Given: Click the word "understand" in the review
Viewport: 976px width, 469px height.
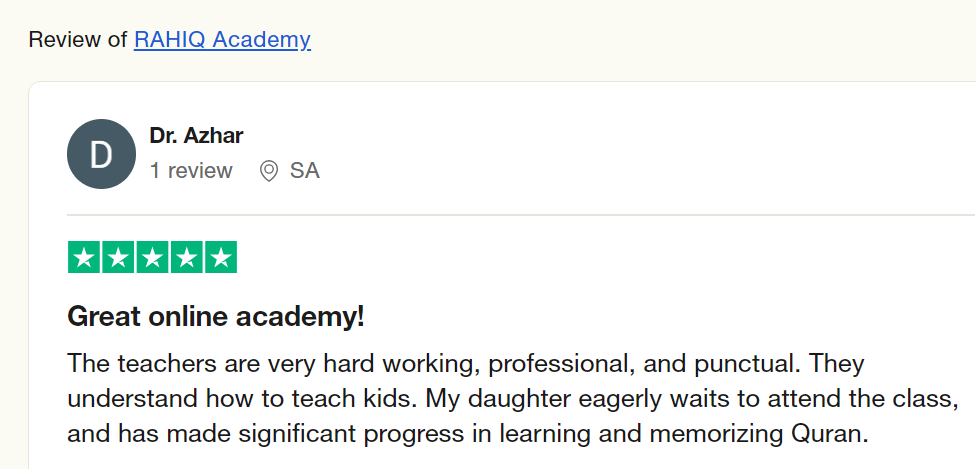Looking at the screenshot, I should [x=131, y=398].
